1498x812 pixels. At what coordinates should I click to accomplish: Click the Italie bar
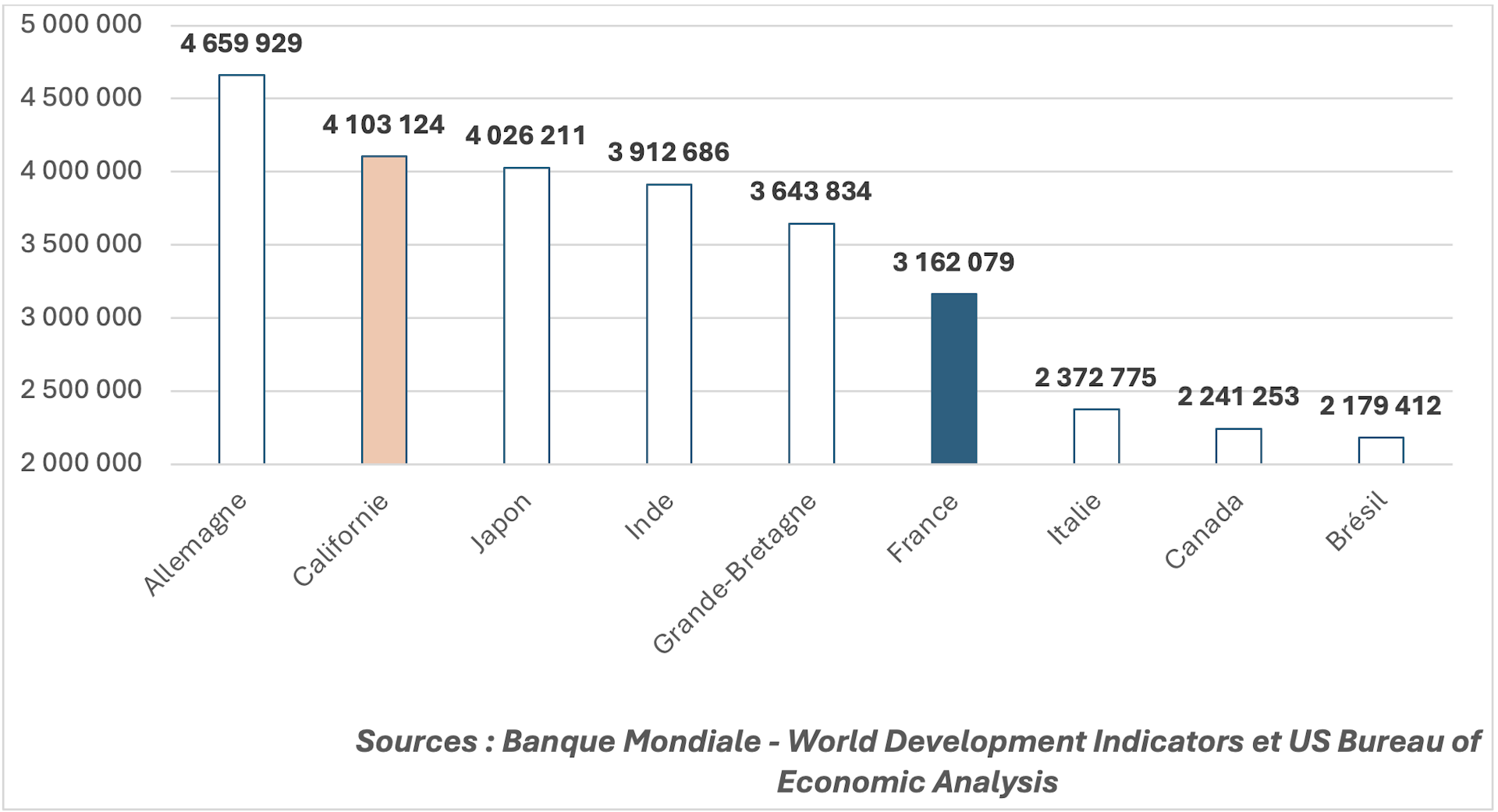1096,436
